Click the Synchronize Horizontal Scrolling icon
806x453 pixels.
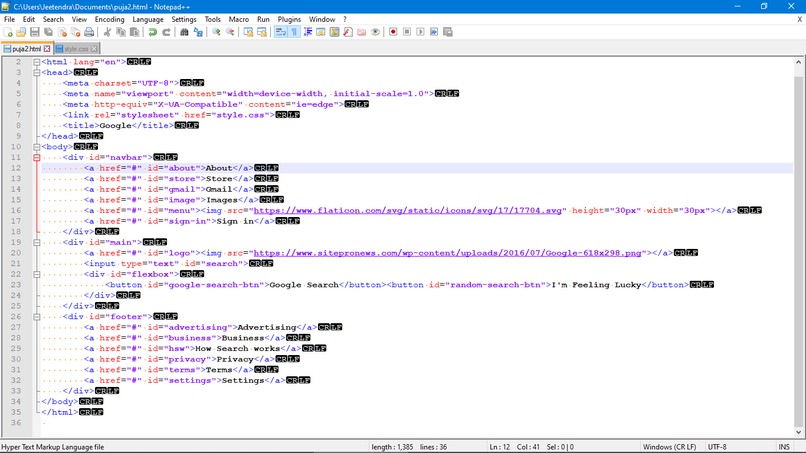pyautogui.click(x=262, y=32)
